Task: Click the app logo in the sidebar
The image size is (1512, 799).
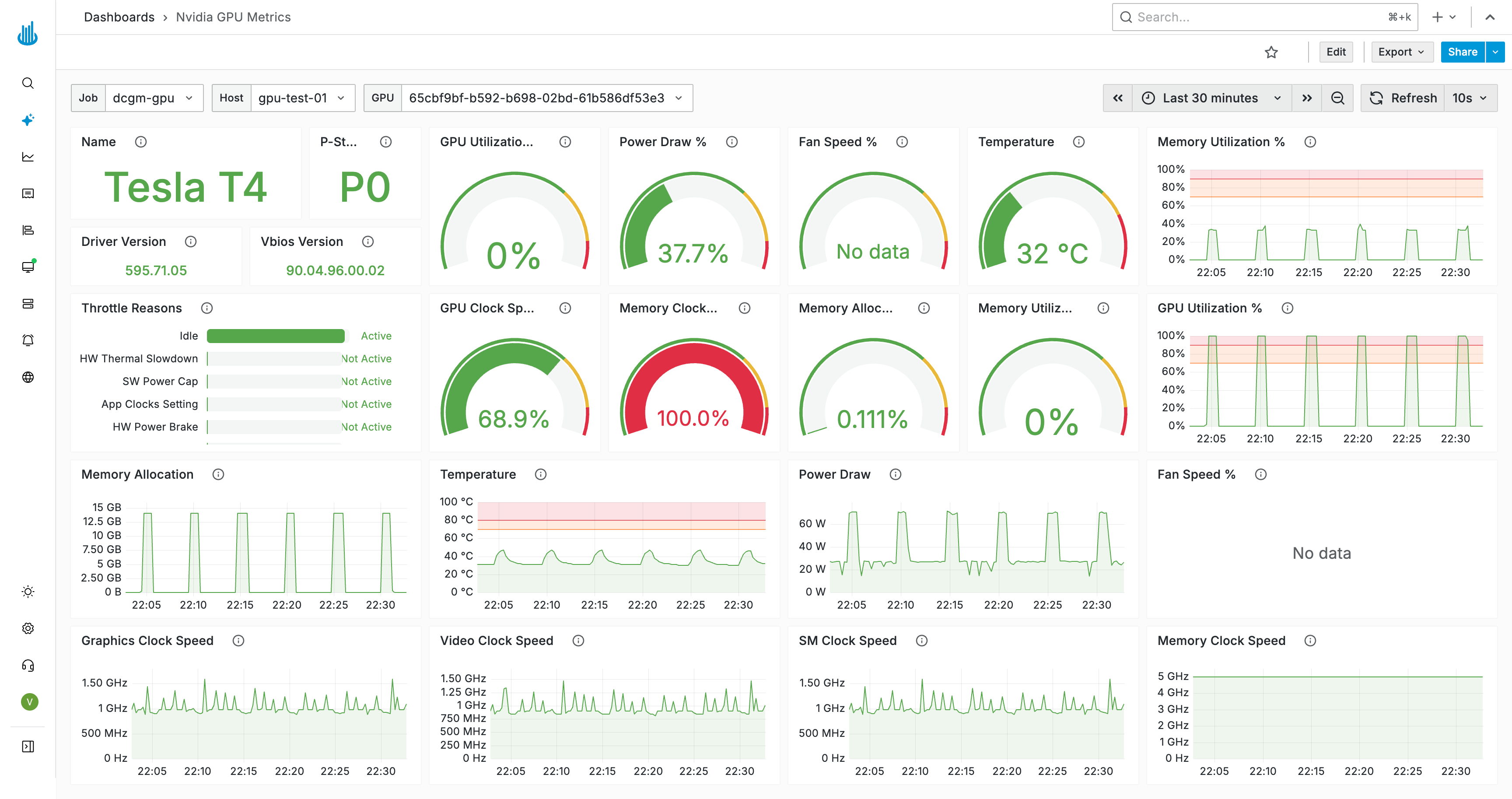Action: pos(28,33)
